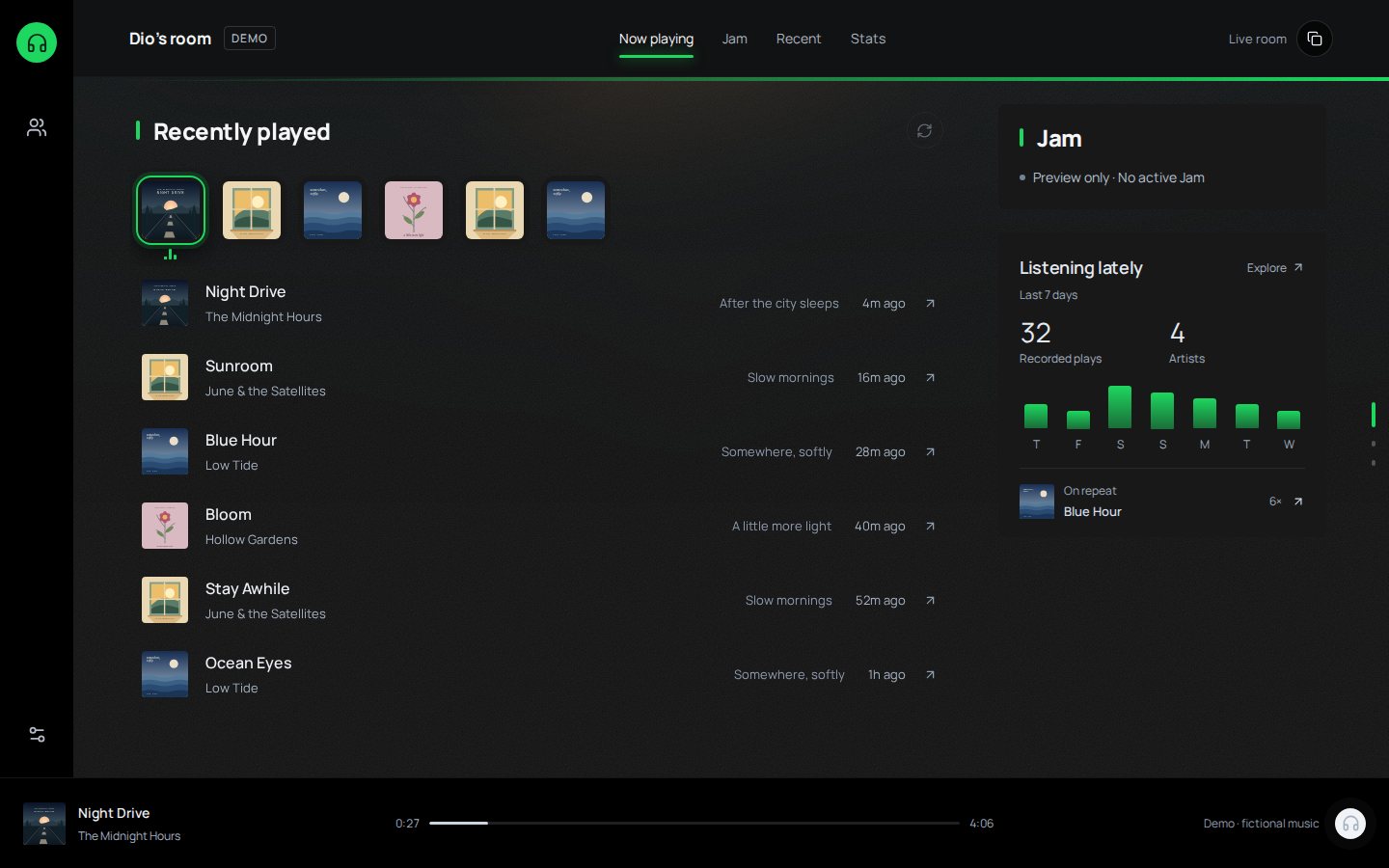Image resolution: width=1389 pixels, height=868 pixels.
Task: Switch to the Jam tab
Action: [x=735, y=39]
